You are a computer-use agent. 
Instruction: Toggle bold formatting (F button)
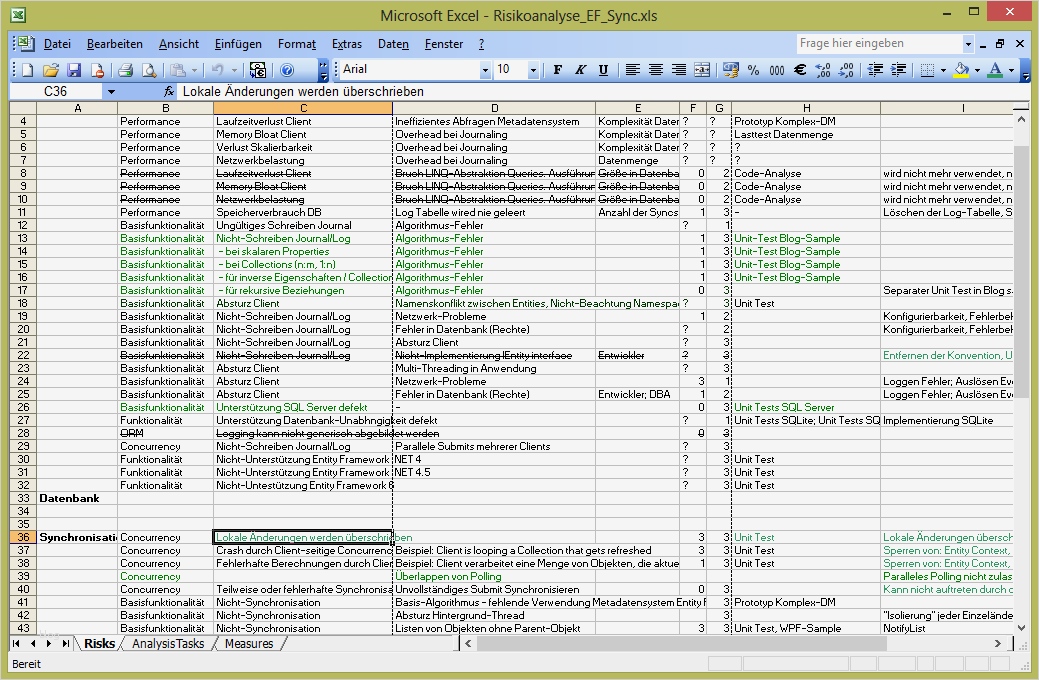557,70
